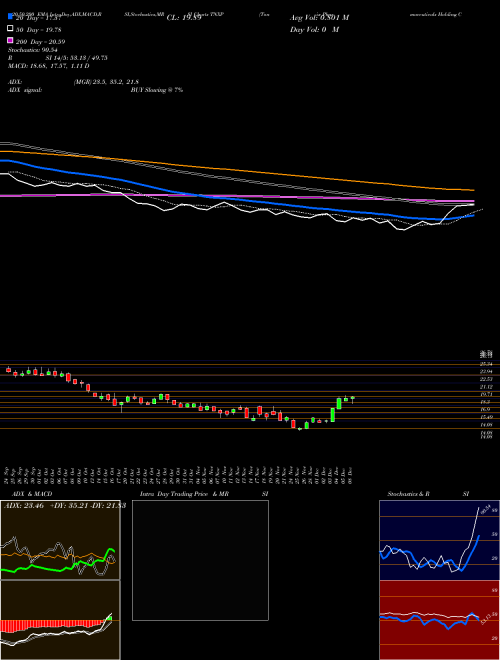Select the '200 Day = 20.59' legend text
The width and height of the screenshot is (500, 660).
[x=40, y=41]
